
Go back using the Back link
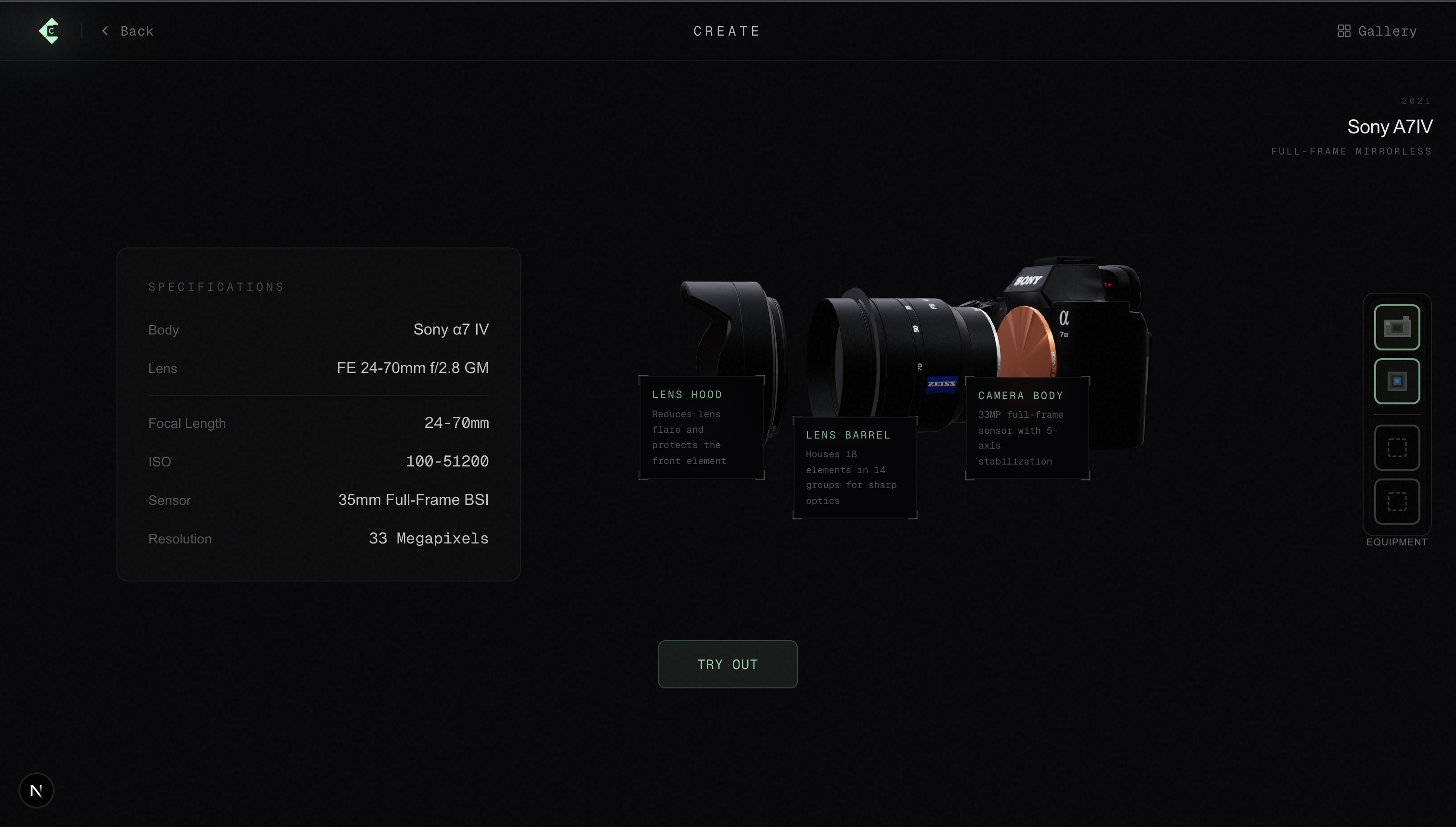(x=136, y=31)
